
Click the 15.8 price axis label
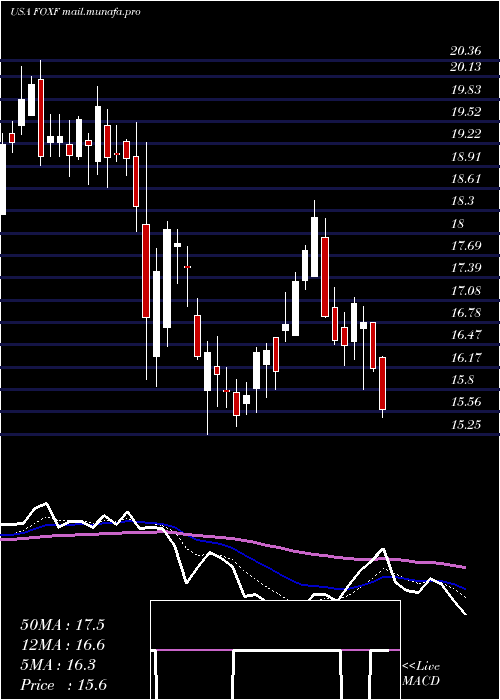pos(462,380)
